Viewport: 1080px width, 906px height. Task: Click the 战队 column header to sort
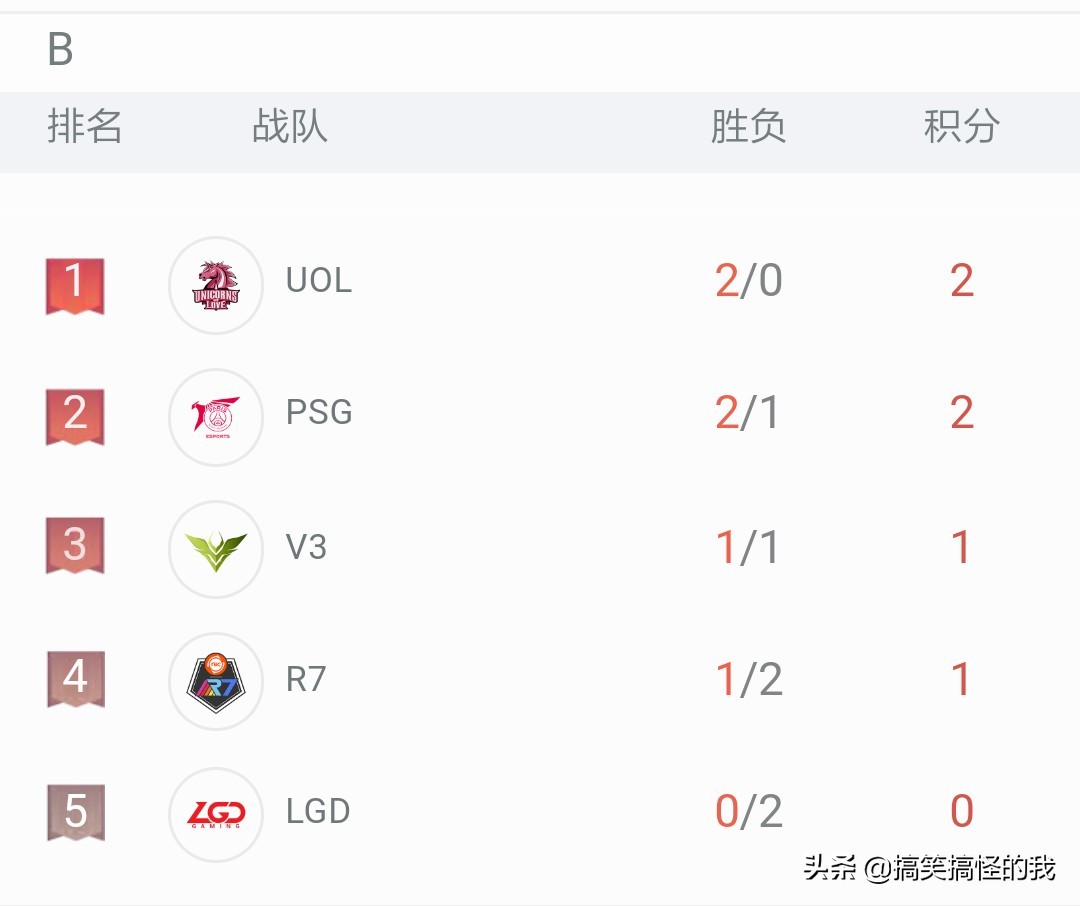(290, 128)
